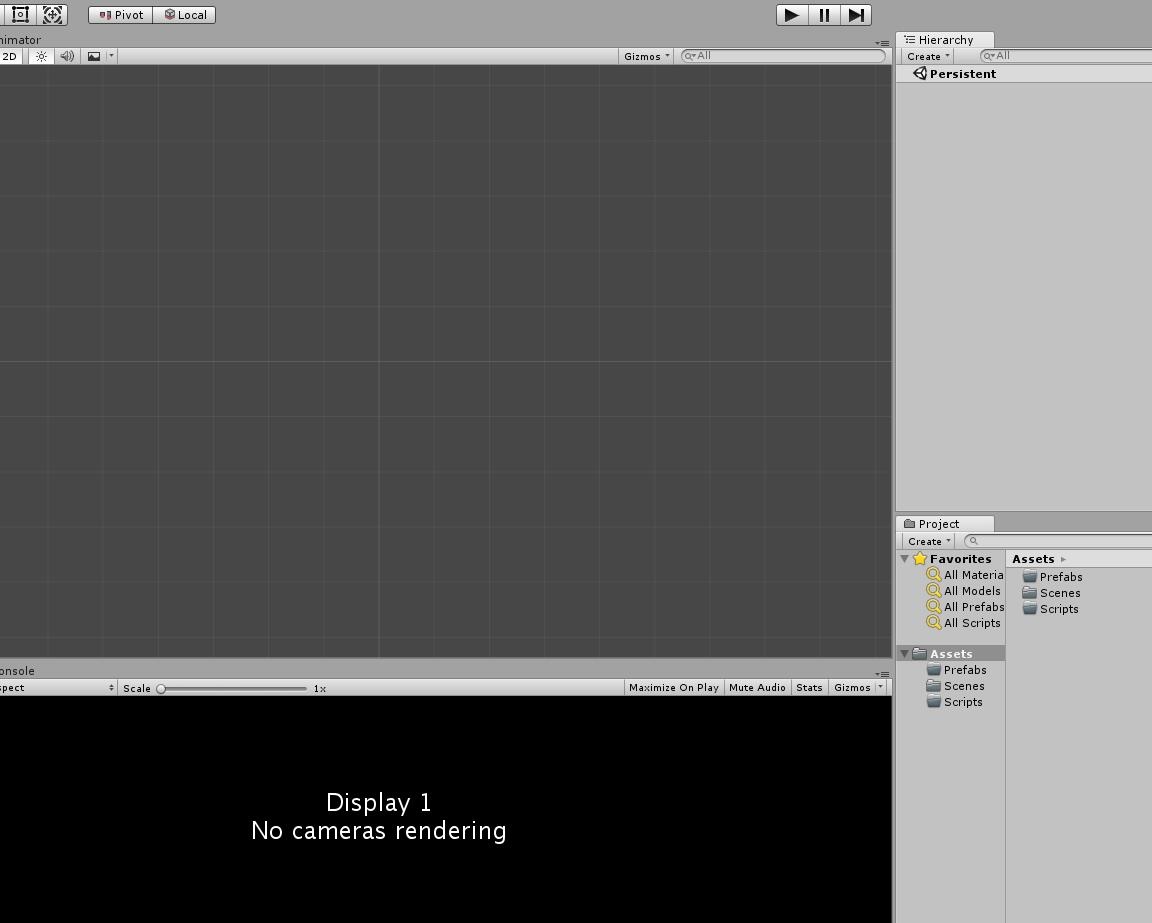Open Hierarchy Create dropdown
The image size is (1152, 923).
tap(928, 56)
